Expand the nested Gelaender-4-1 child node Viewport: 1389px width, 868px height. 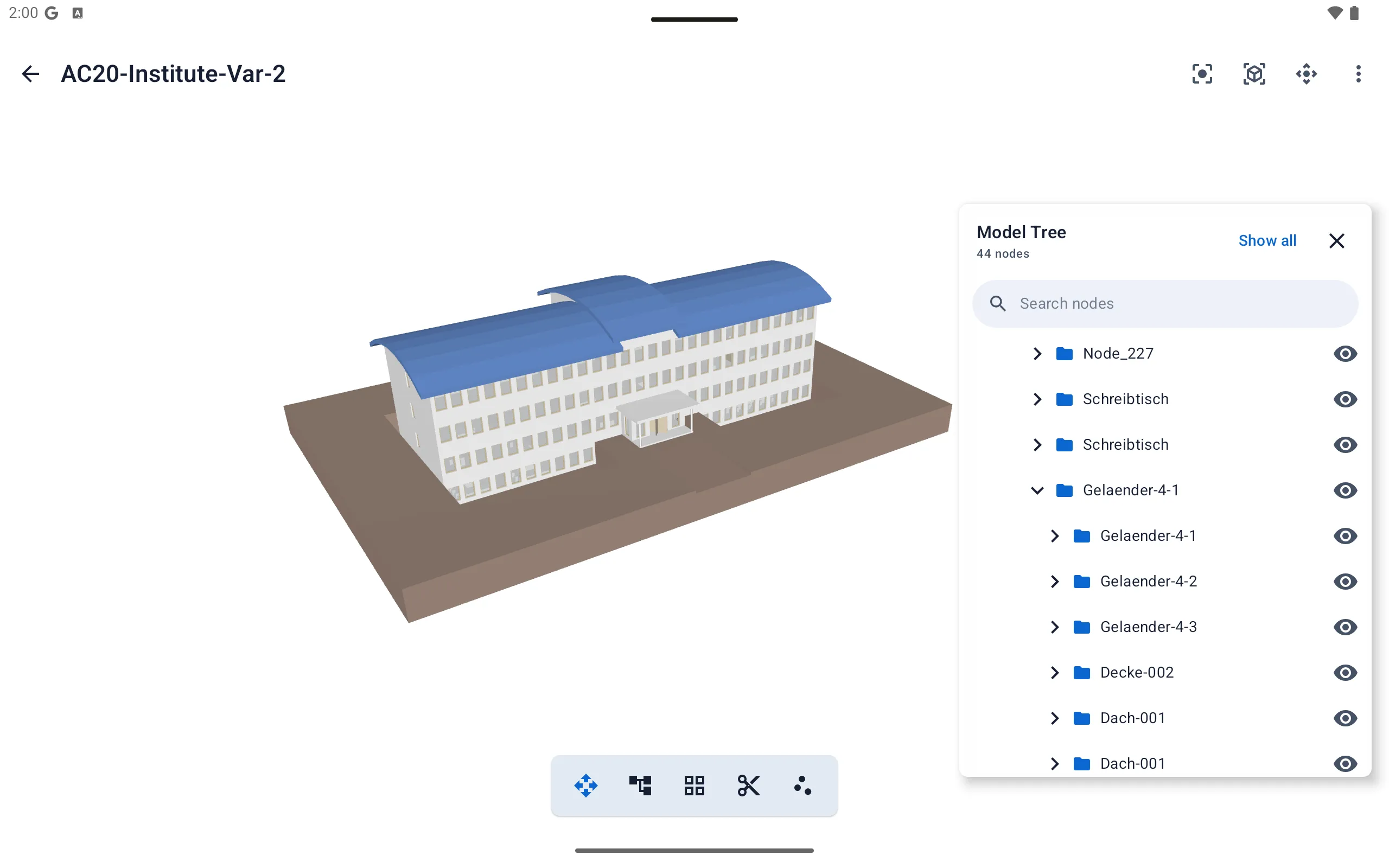(x=1054, y=536)
